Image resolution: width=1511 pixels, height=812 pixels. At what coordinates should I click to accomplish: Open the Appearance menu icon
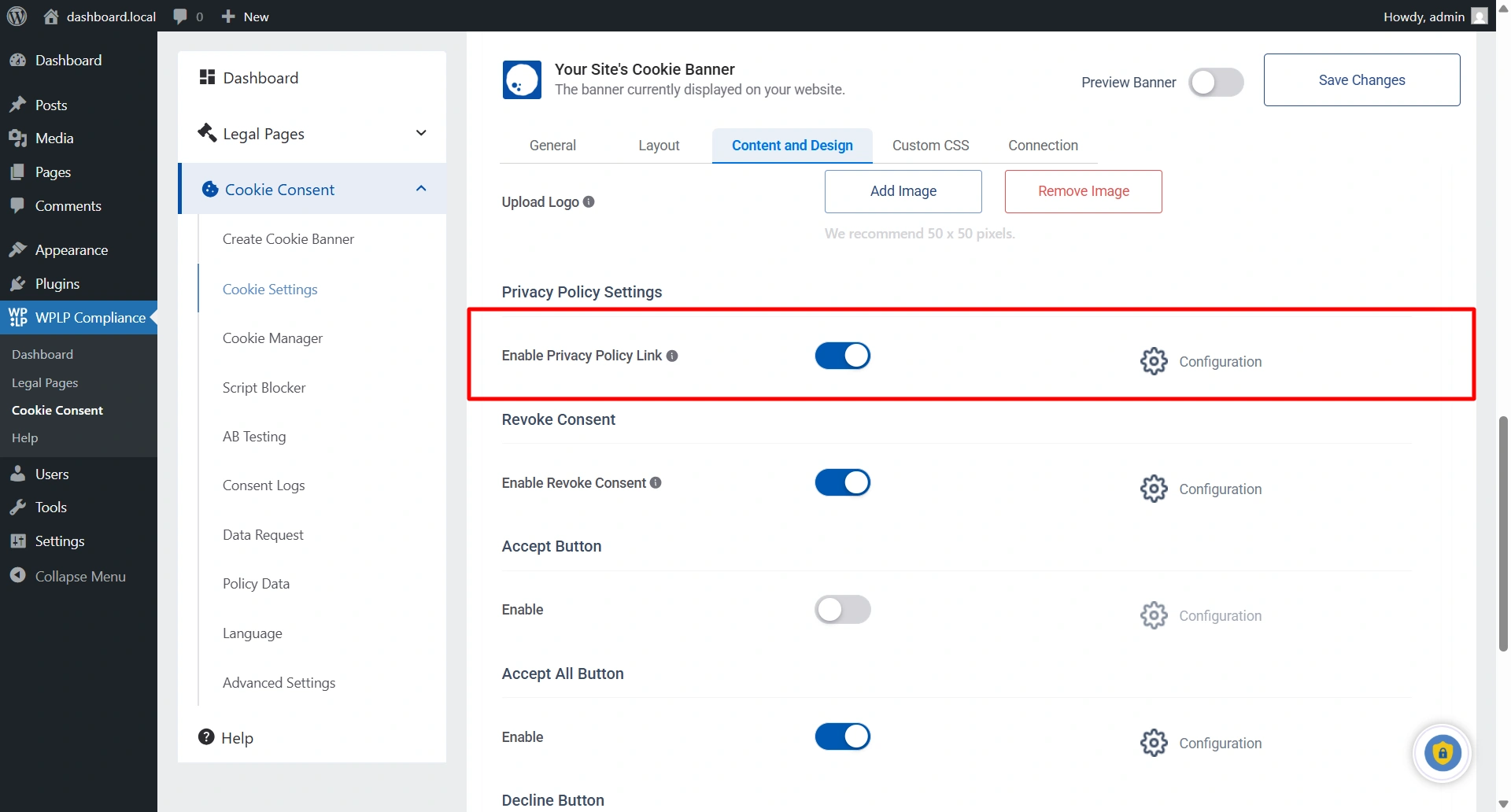(19, 249)
